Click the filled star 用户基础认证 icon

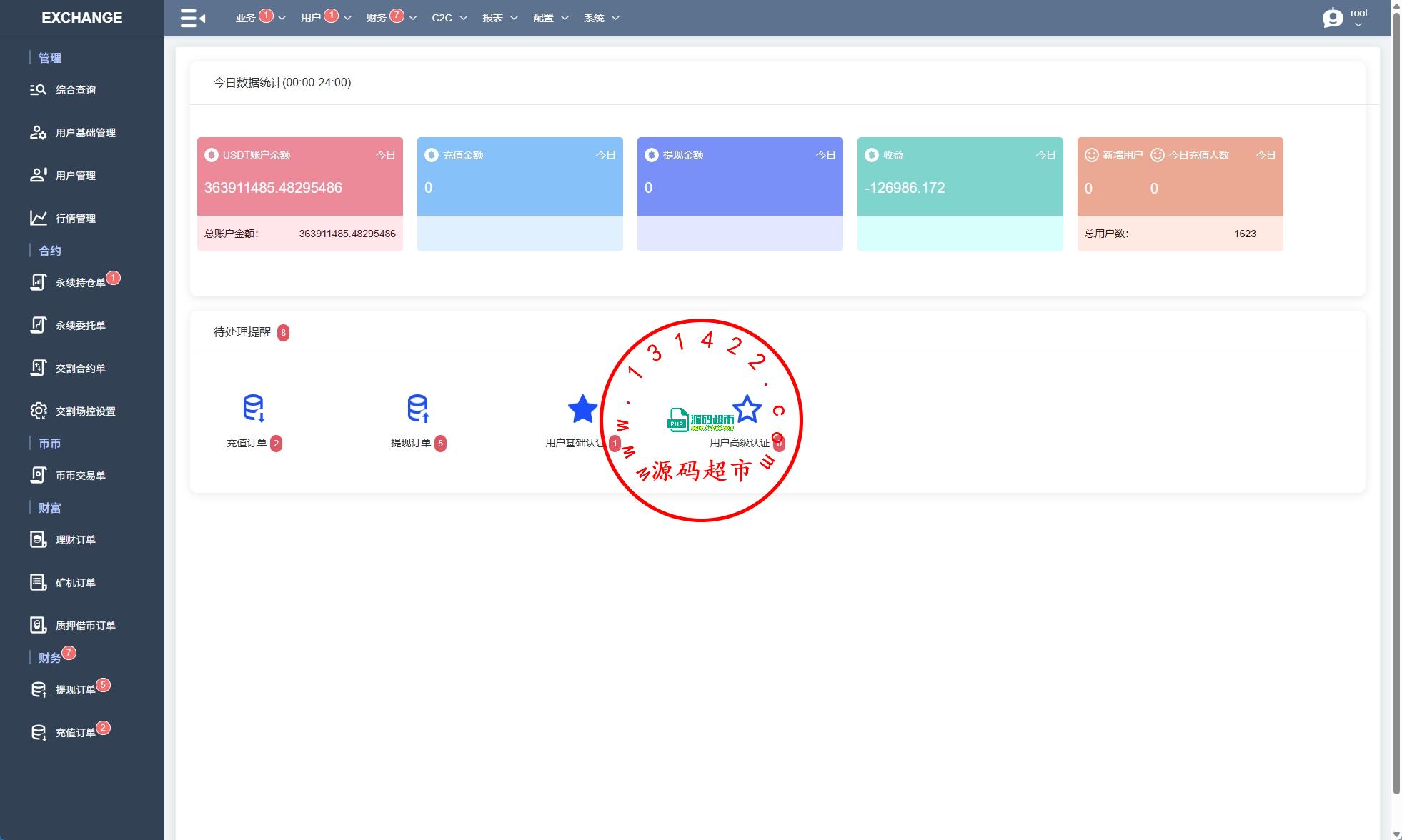point(582,409)
